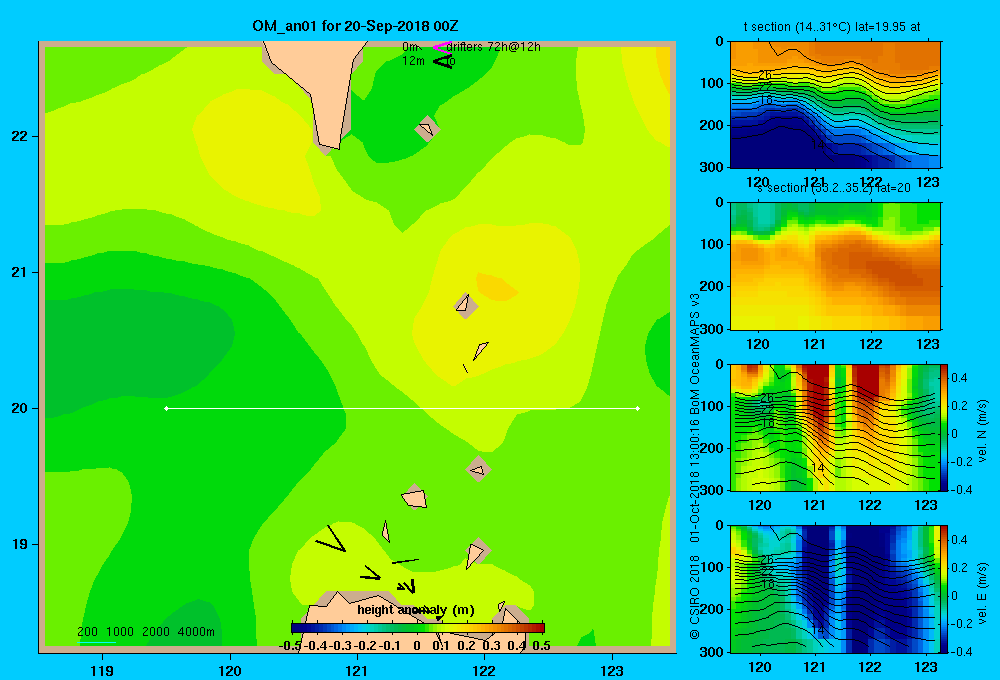Click the '-0.5' colorbar minimum label
Image resolution: width=1000 pixels, height=680 pixels.
[290, 646]
